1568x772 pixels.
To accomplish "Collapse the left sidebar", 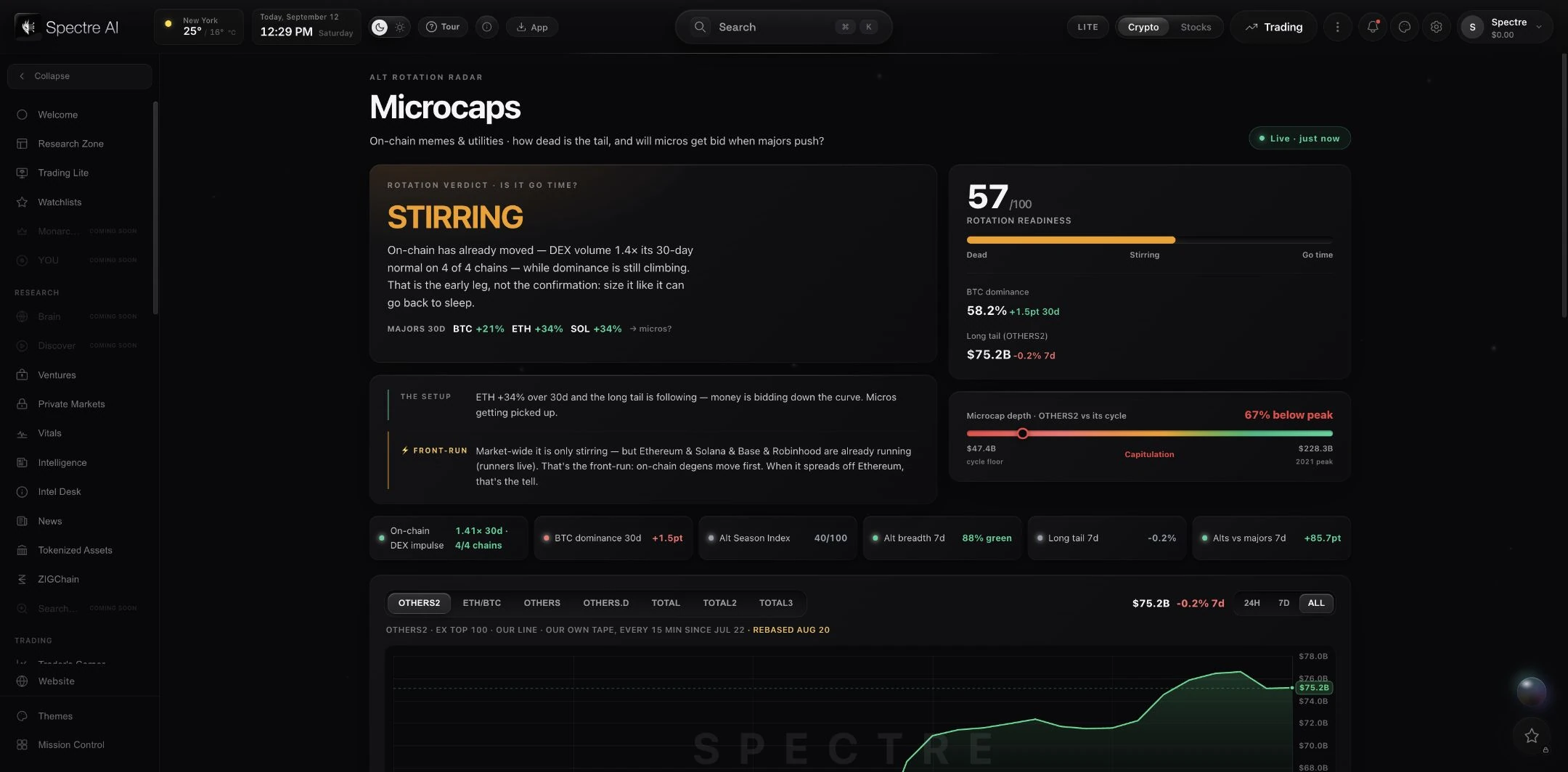I will point(80,76).
